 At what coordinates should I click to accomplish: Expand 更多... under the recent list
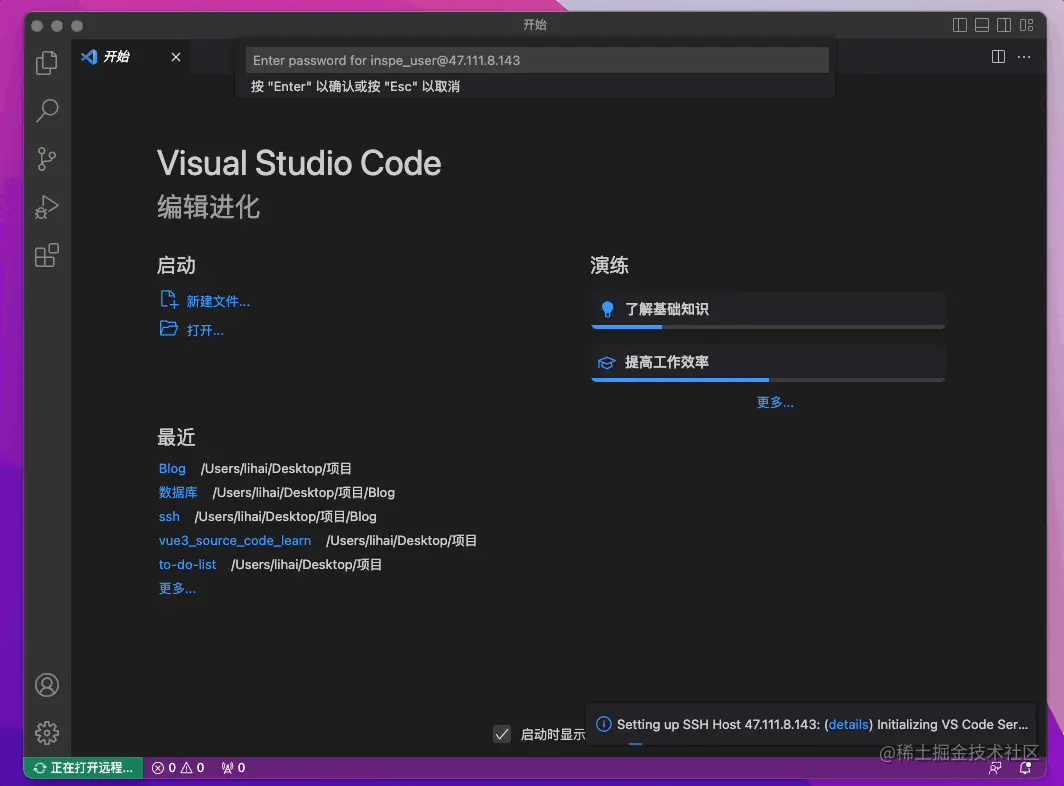click(x=177, y=588)
